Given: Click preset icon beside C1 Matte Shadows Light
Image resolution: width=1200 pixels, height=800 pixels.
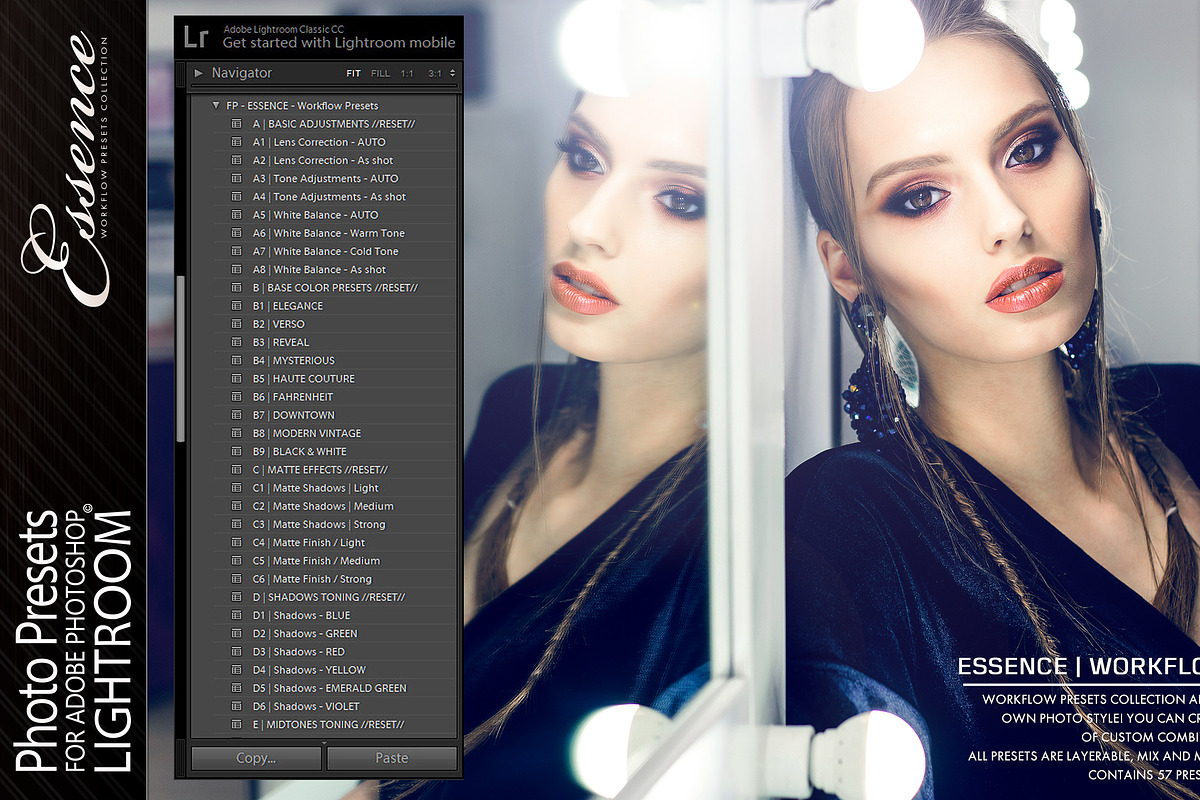Looking at the screenshot, I should pos(237,488).
